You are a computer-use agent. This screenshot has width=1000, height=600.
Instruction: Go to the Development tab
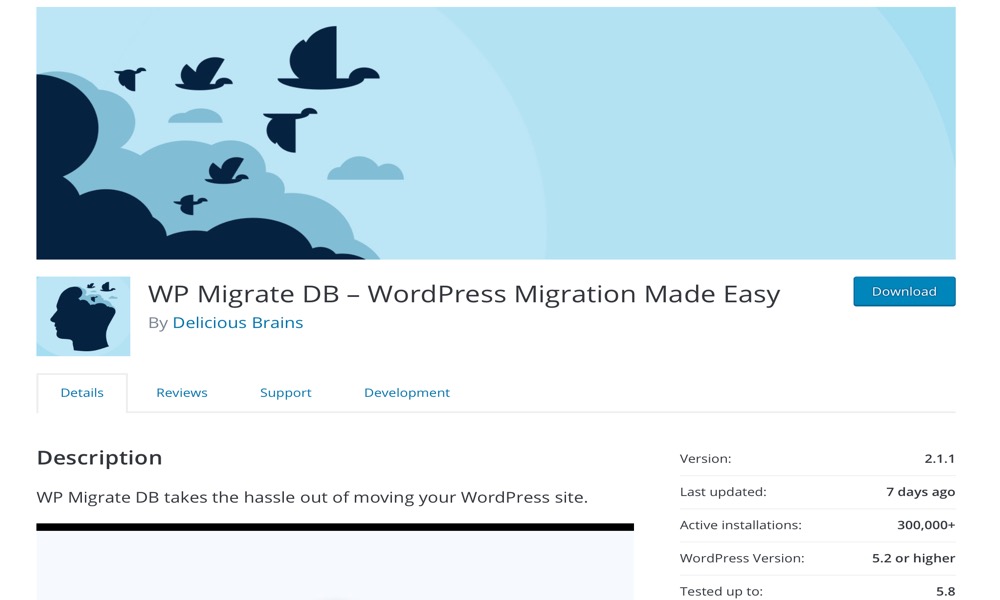(407, 393)
